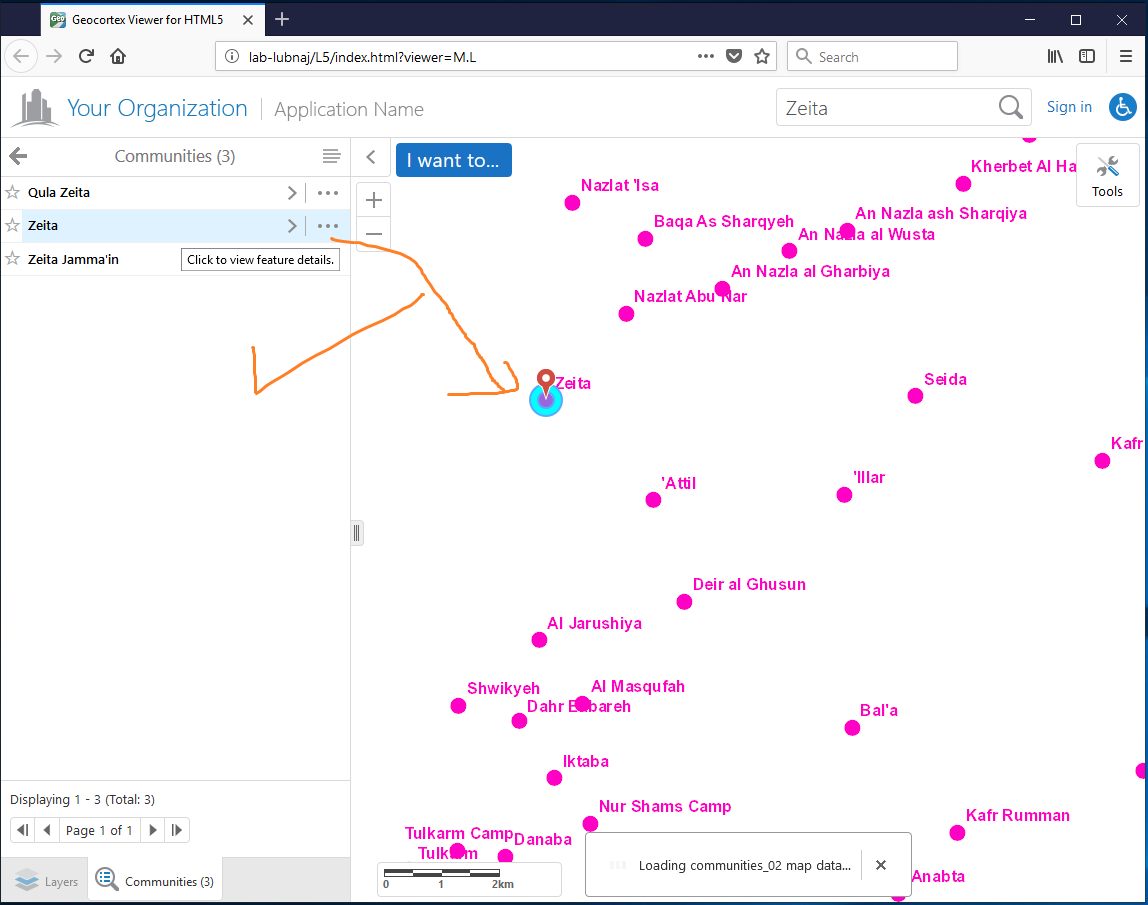Open the I want to... menu
The width and height of the screenshot is (1148, 905).
tap(453, 160)
